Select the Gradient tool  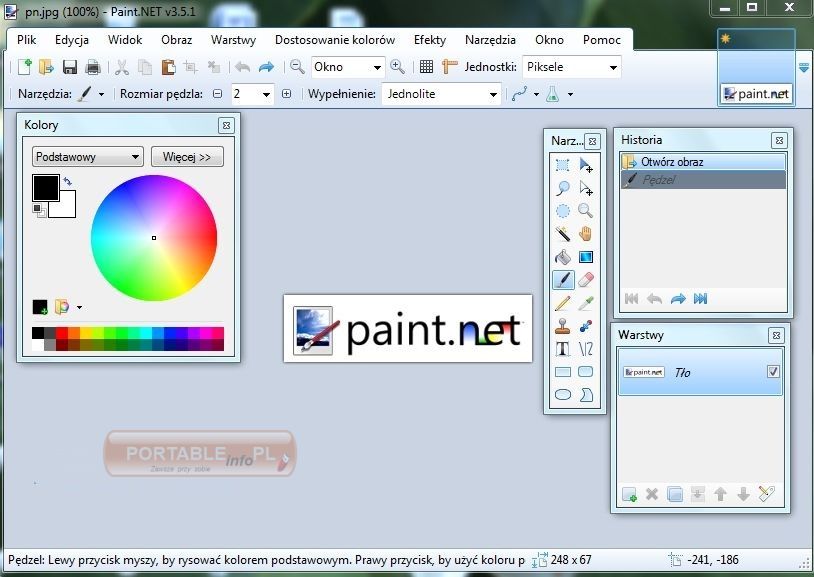(585, 257)
